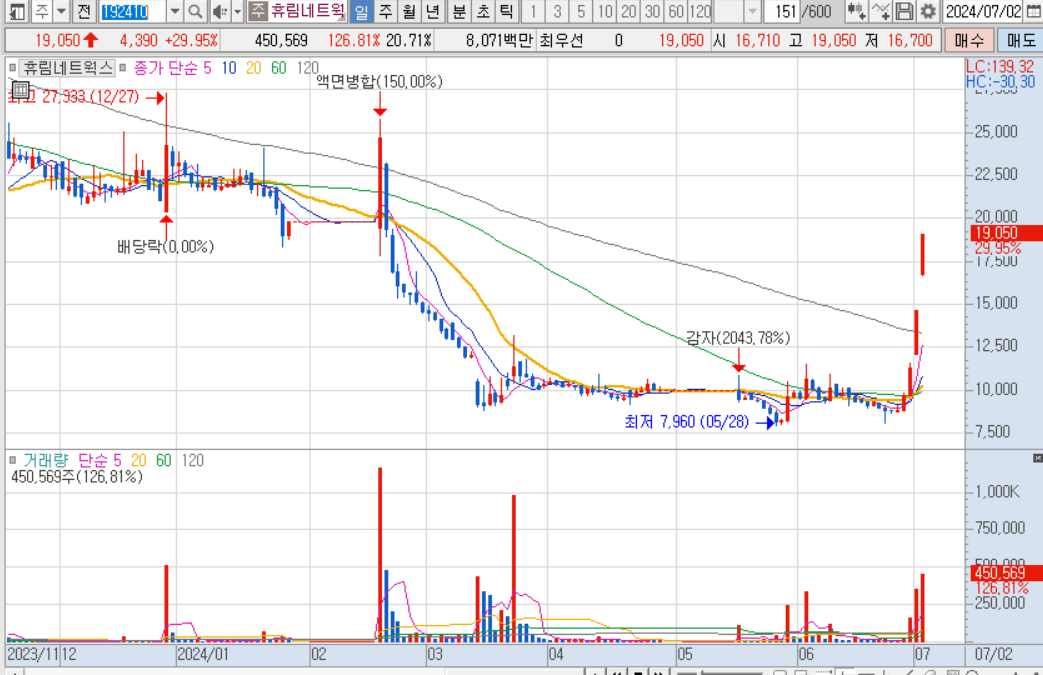
Task: Click the blue 10 moving average legend
Action: coord(229,68)
